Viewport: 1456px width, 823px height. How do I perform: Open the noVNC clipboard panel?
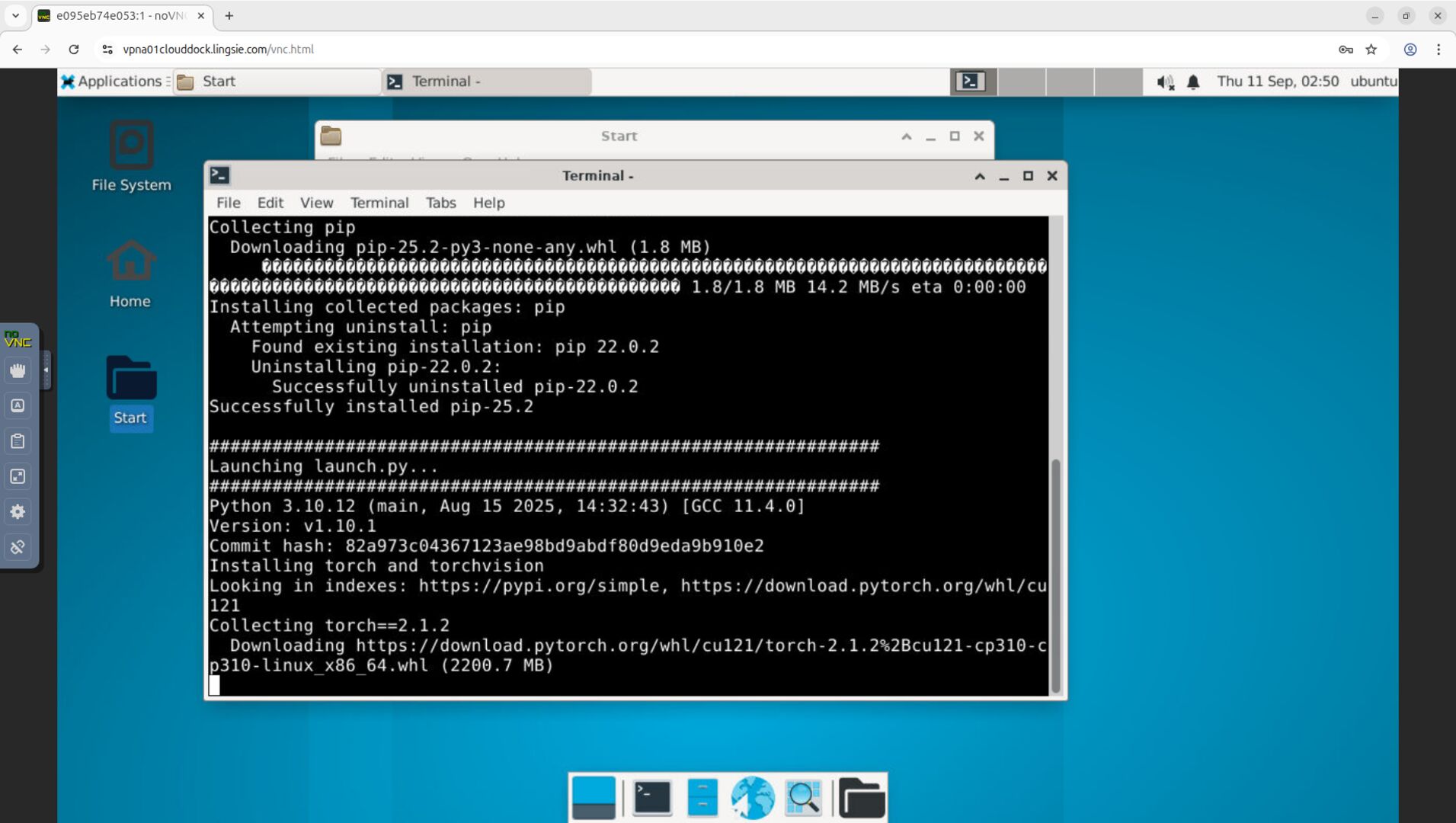coord(18,440)
